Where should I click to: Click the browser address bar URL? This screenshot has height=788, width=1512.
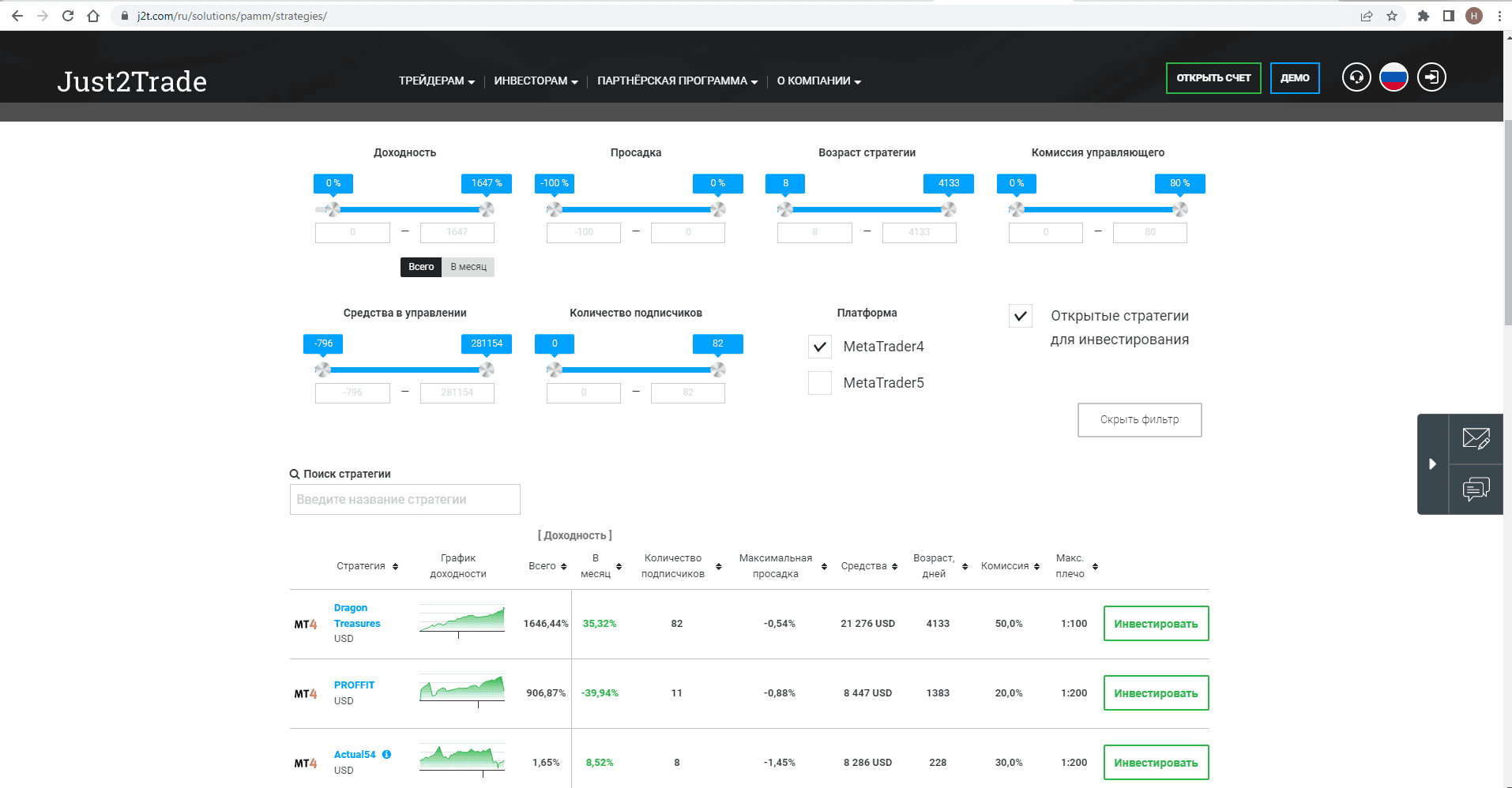point(231,16)
